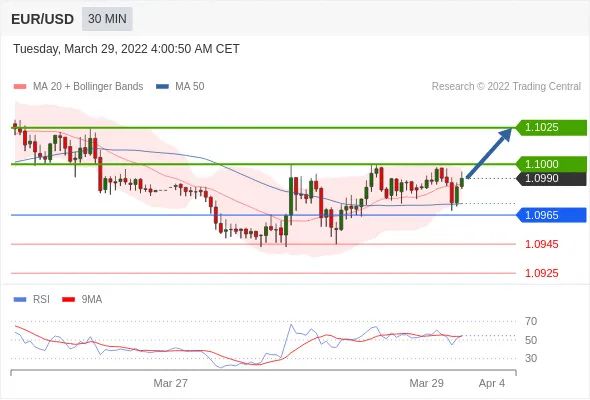Click the blue upward trend arrow
The image size is (590, 400).
489,153
